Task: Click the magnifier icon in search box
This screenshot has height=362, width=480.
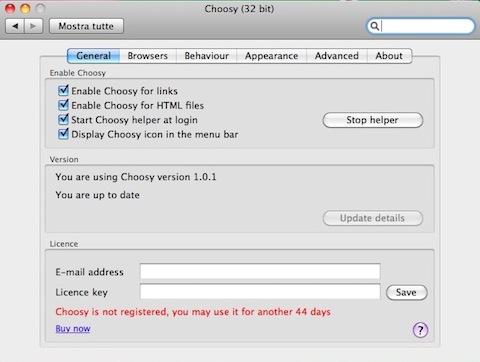Action: coord(374,26)
